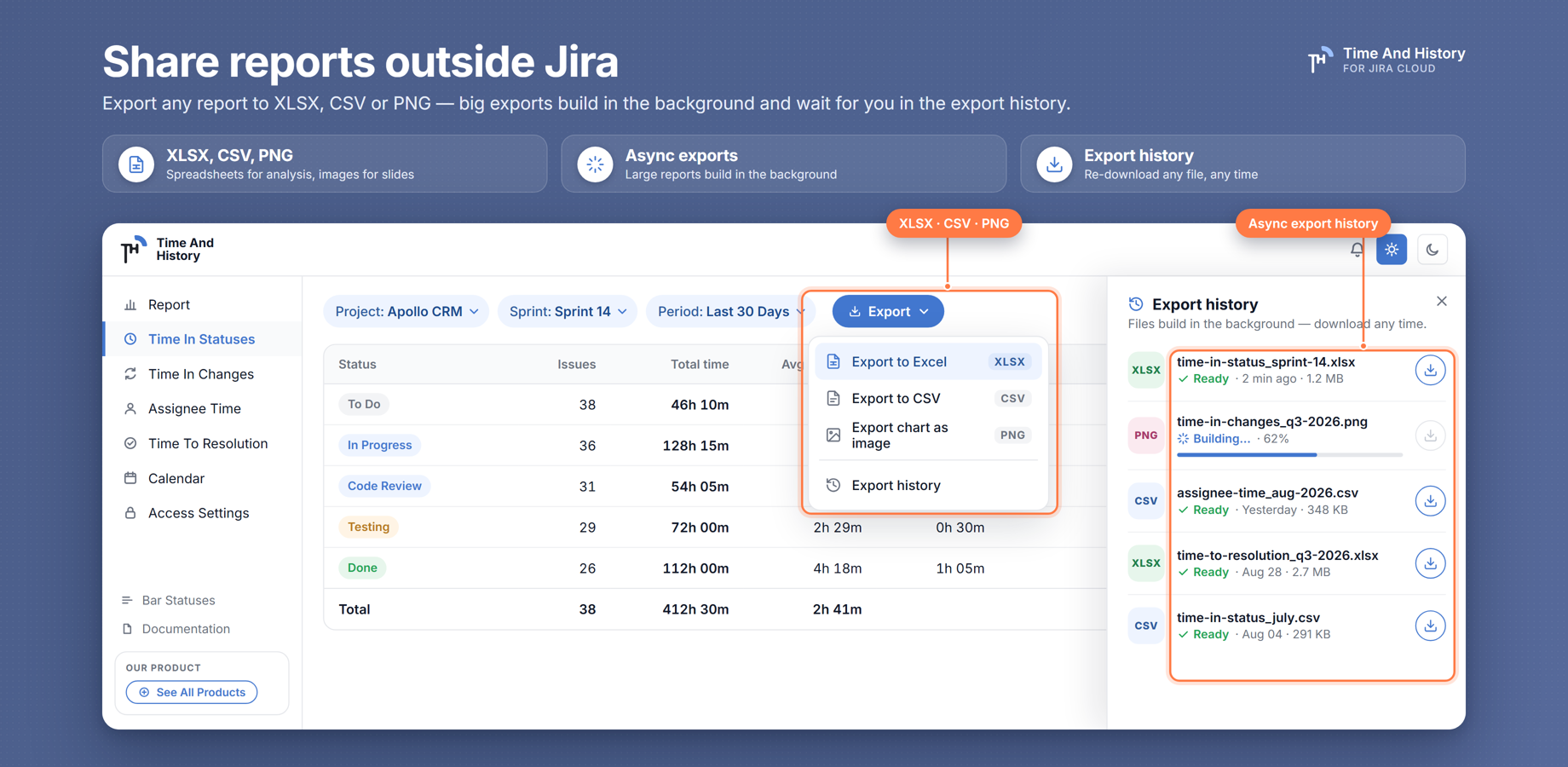Choose Export to Excel option
This screenshot has width=1568, height=767.
click(x=928, y=362)
